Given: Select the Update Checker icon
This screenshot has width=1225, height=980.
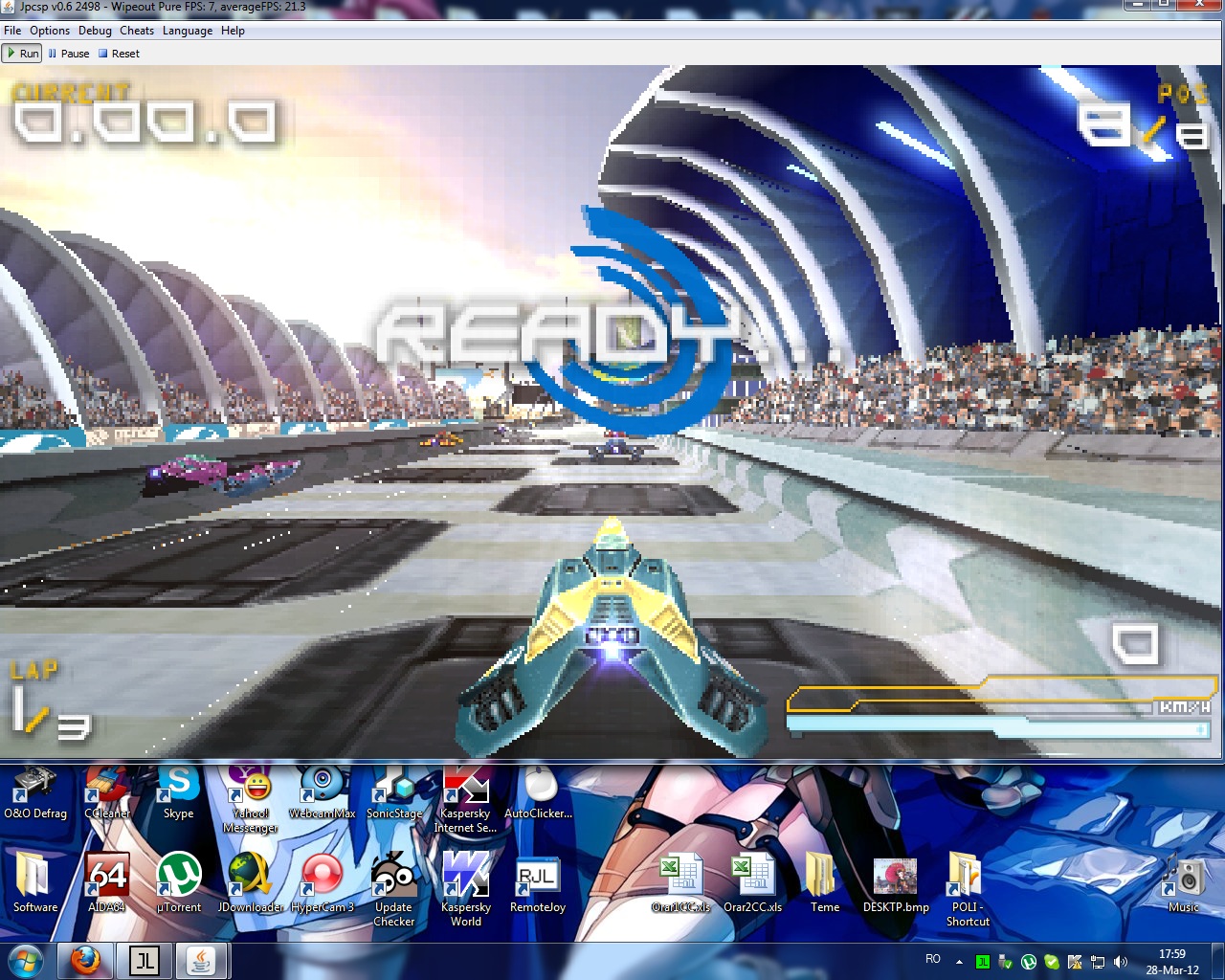Looking at the screenshot, I should click(x=394, y=889).
